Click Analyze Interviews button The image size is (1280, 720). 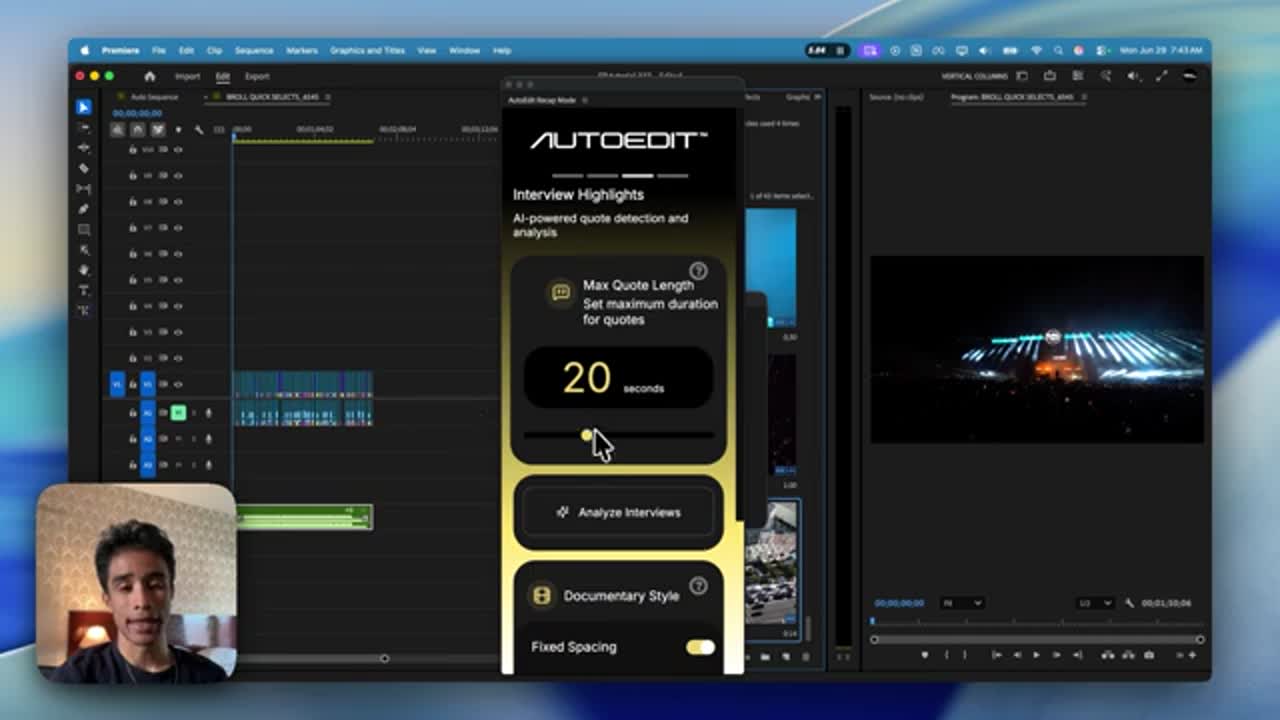618,512
